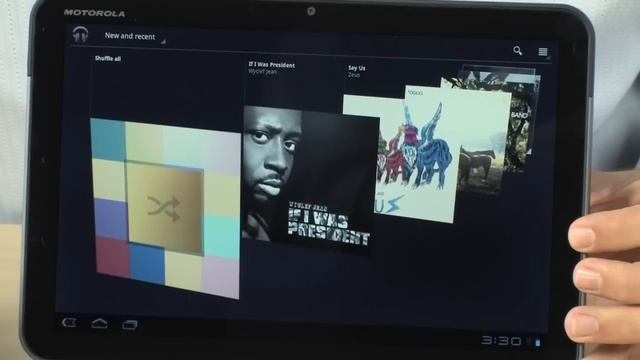The width and height of the screenshot is (640, 360).
Task: Tap the Shuffle all label
Action: [108, 59]
